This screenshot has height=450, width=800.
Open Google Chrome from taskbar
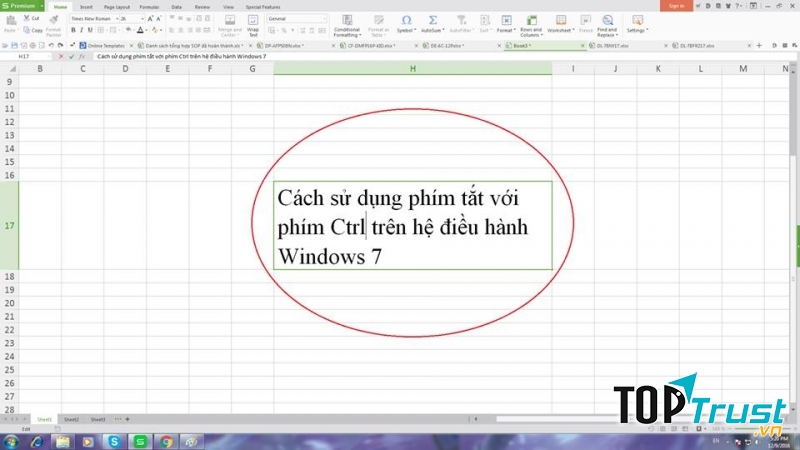[166, 442]
